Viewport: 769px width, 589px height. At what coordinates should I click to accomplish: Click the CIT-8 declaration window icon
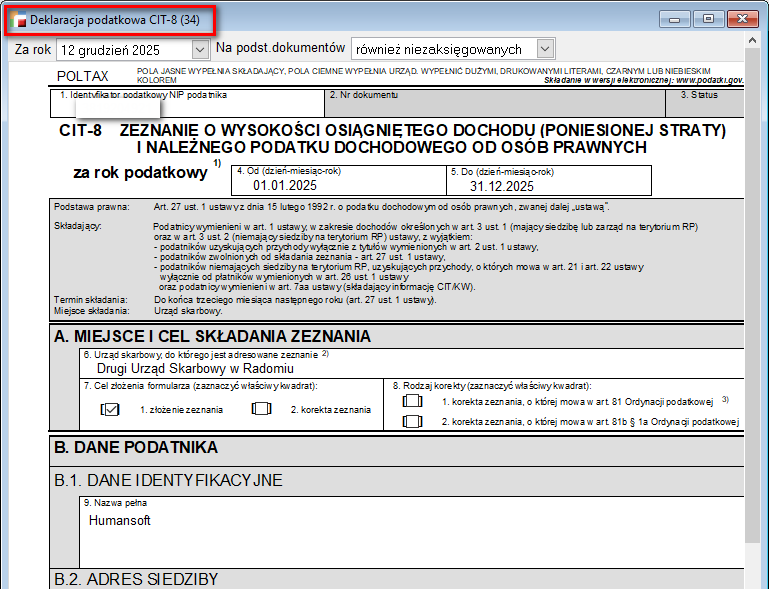tap(18, 19)
